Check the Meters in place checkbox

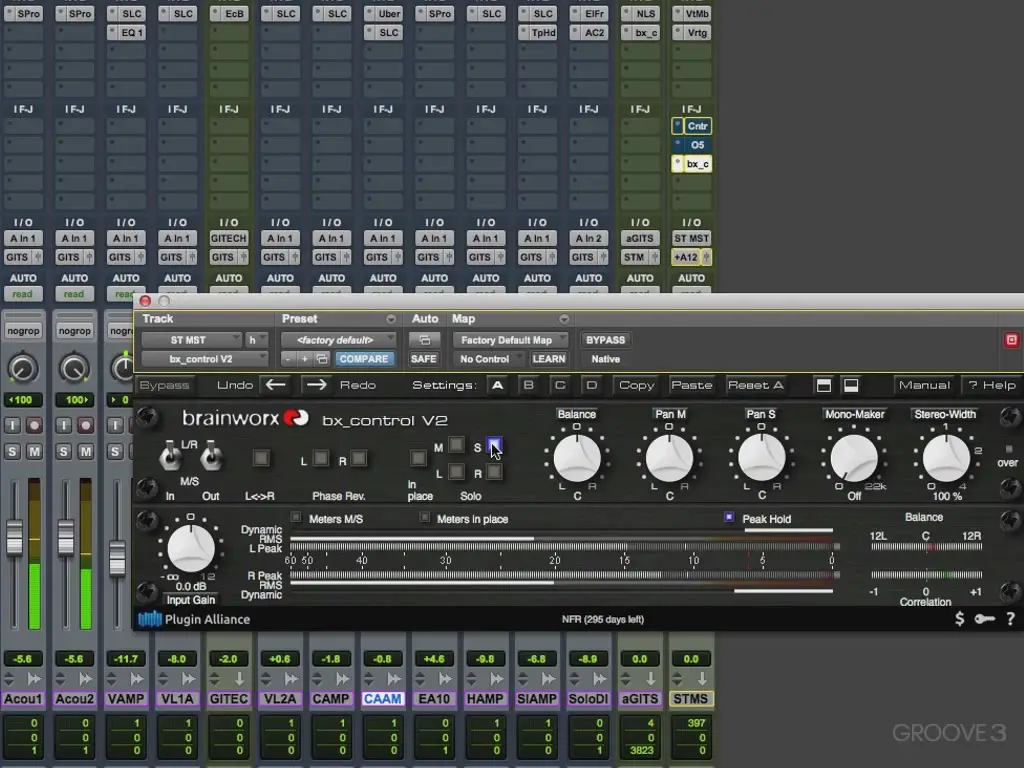[424, 517]
